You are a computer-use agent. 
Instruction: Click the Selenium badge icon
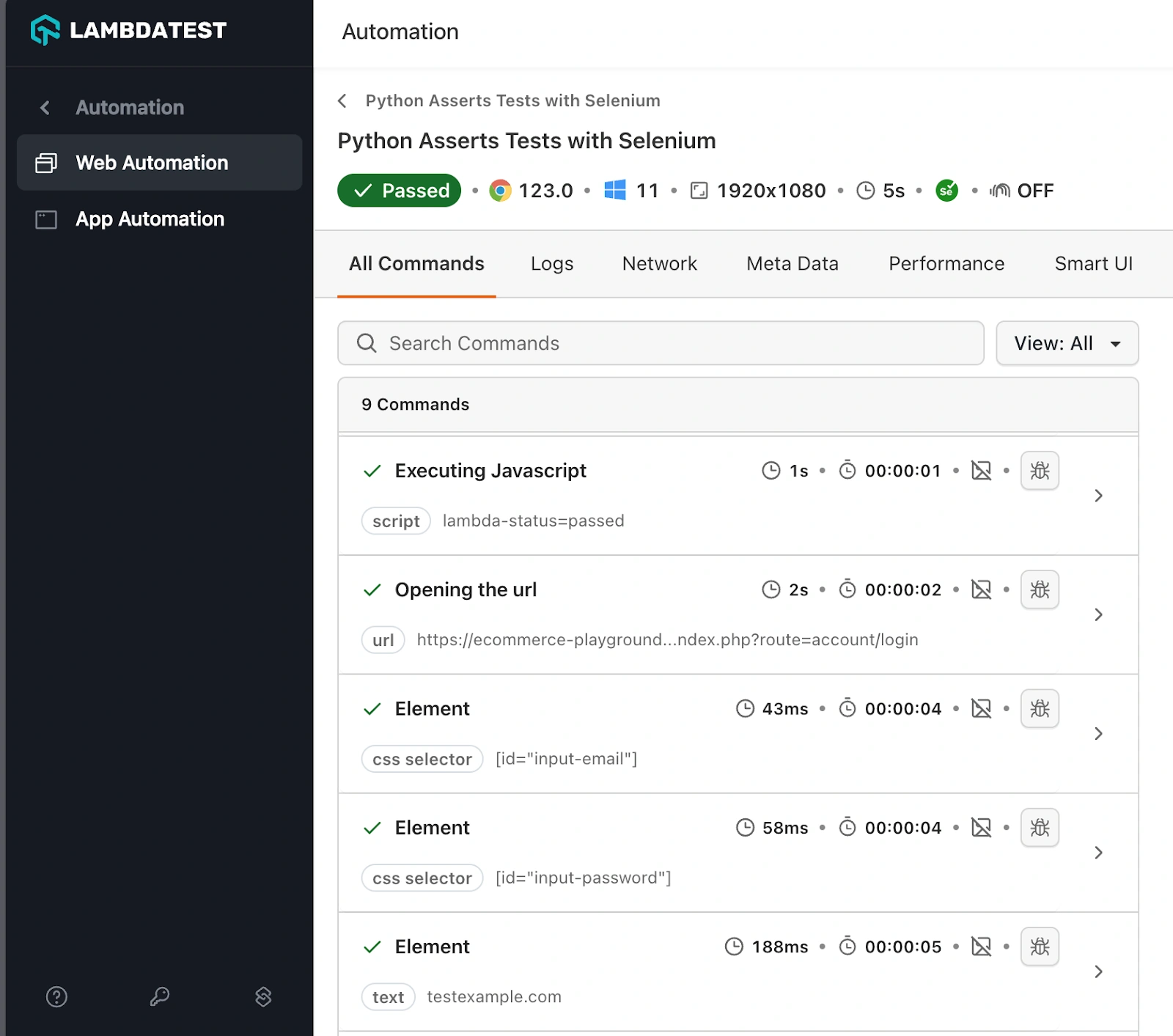[x=946, y=191]
